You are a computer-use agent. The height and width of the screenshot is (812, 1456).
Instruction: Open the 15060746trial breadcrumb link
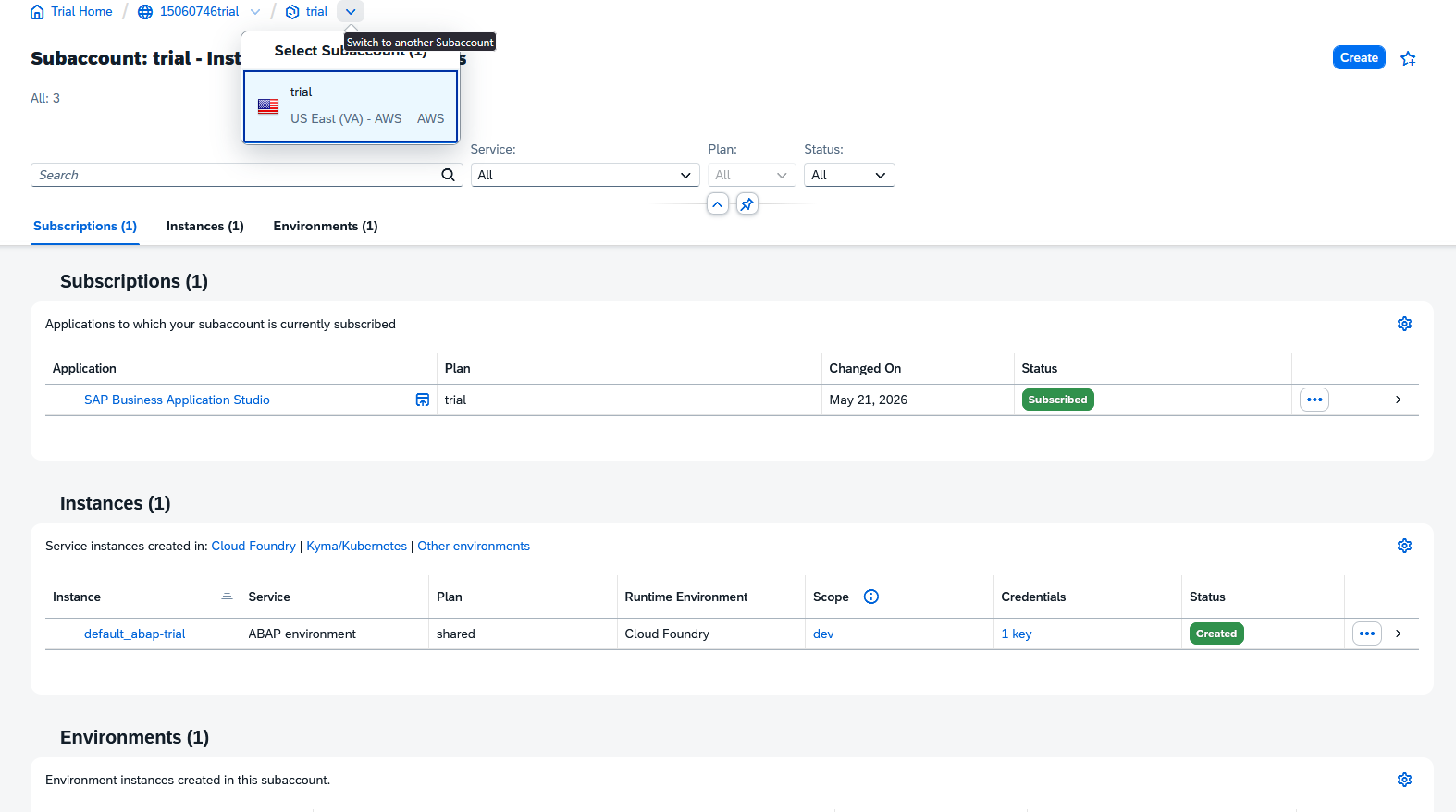(199, 12)
